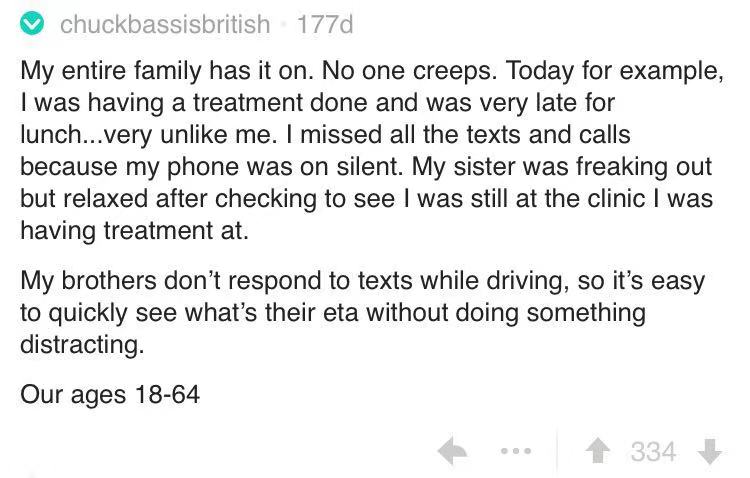This screenshot has width=750, height=478.
Task: Click the 177d timestamp
Action: 325,24
